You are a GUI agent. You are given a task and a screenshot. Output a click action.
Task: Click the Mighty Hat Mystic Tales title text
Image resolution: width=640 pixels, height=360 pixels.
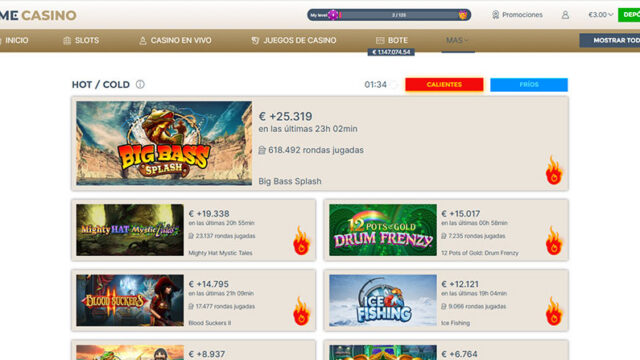(220, 253)
